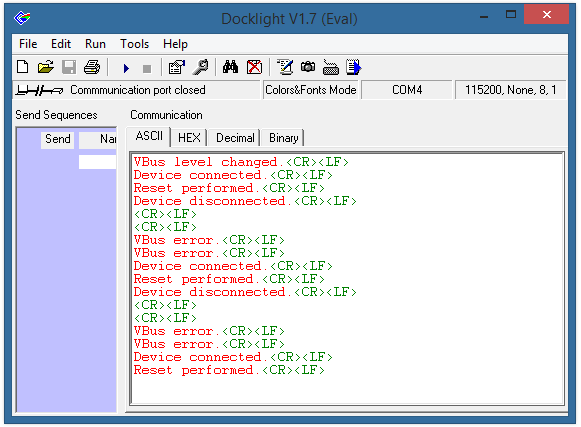Viewport: 581px width, 427px height.
Task: Click the COM4 port status field
Action: point(407,90)
